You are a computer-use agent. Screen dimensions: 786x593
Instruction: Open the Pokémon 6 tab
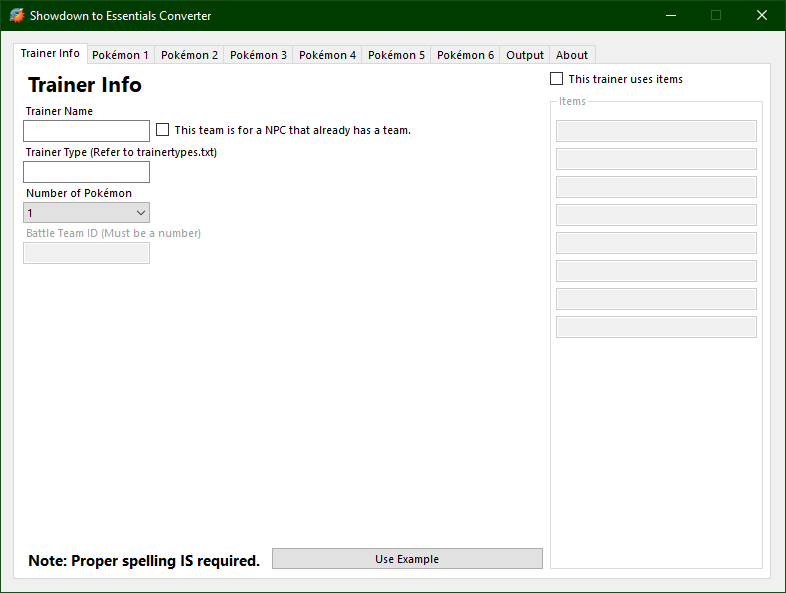[465, 55]
